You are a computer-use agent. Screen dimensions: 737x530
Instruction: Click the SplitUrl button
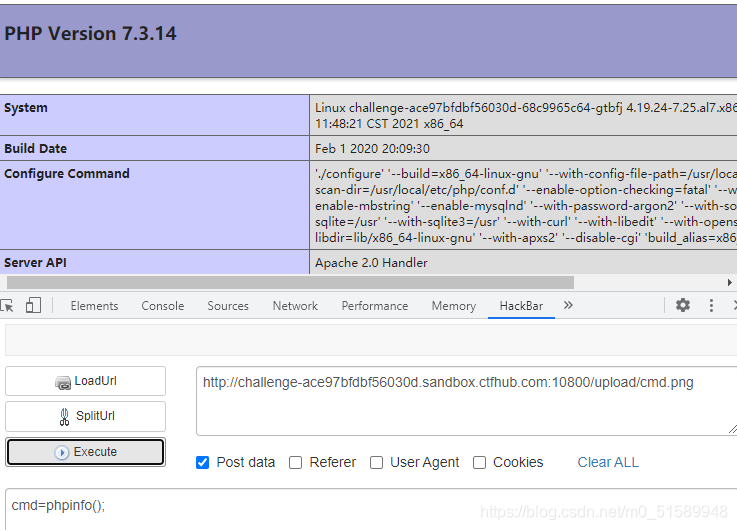click(86, 416)
